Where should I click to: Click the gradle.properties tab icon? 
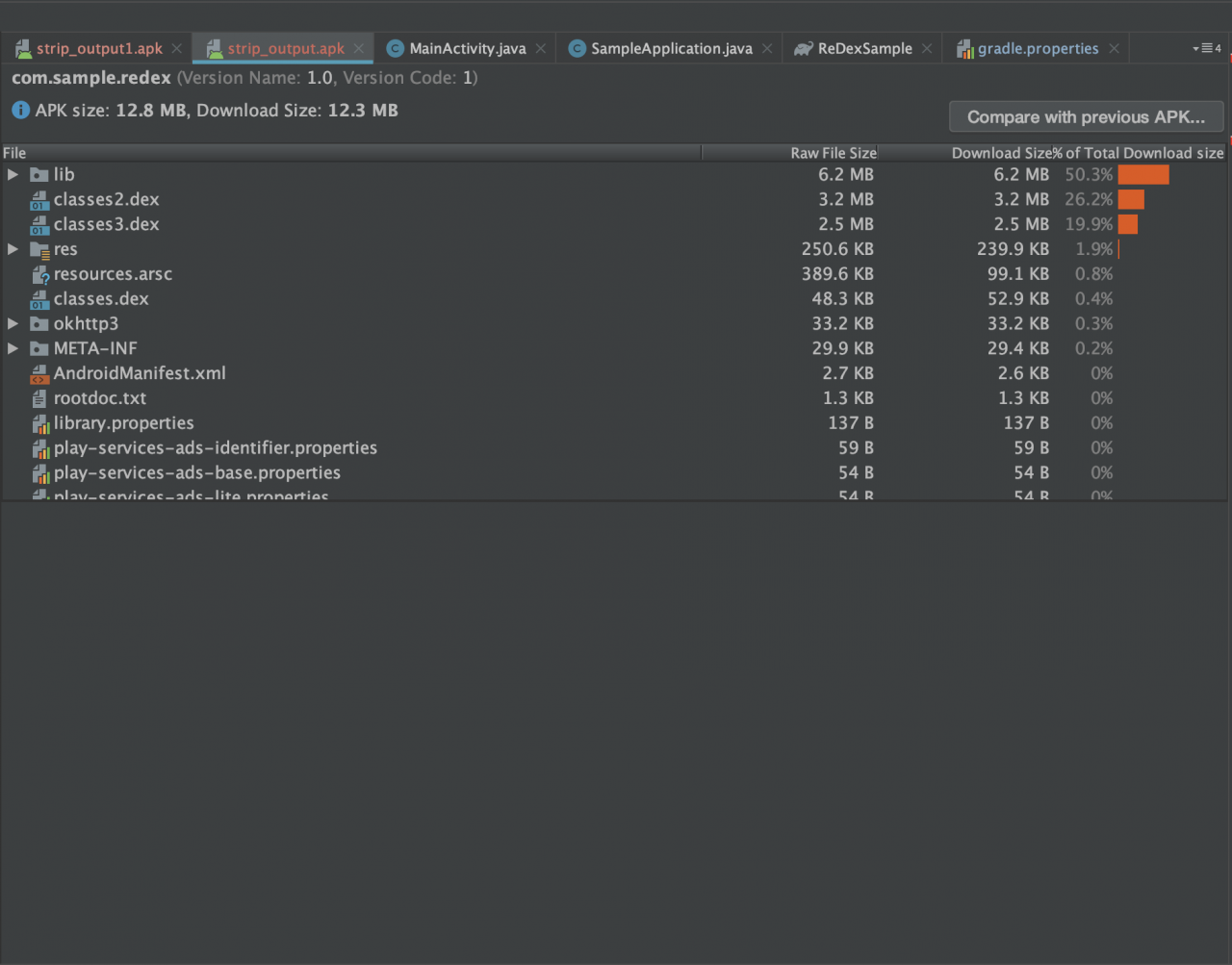click(964, 48)
